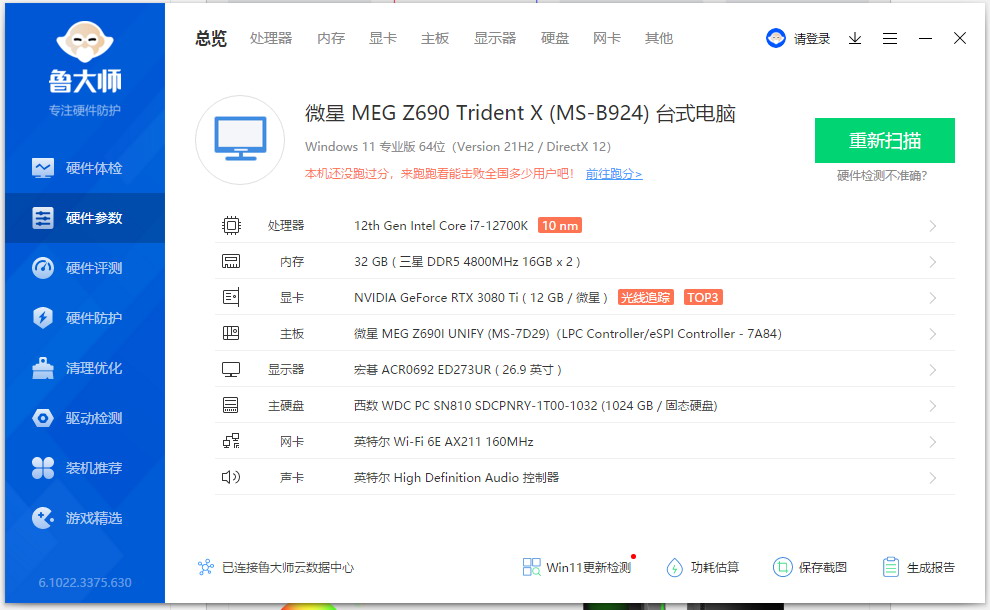
Task: Run Win11更新检测 from the bottom bar
Action: point(577,567)
